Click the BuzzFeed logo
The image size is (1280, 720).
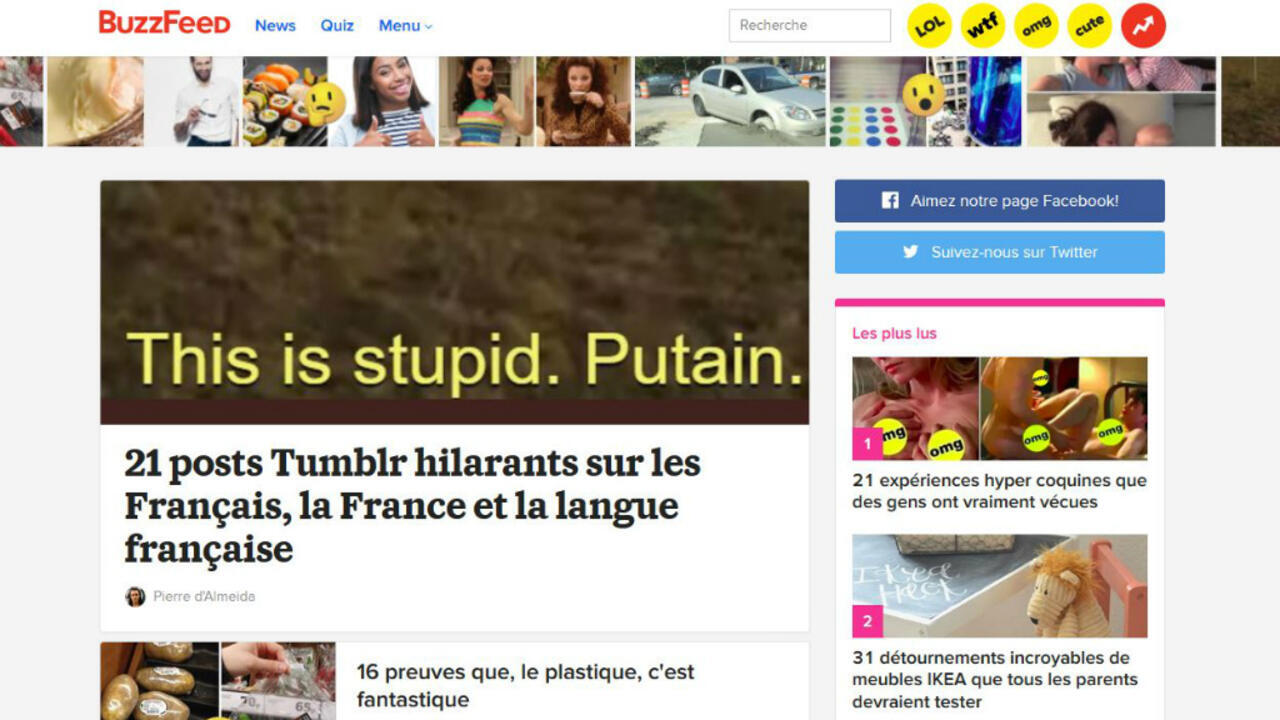pos(164,23)
